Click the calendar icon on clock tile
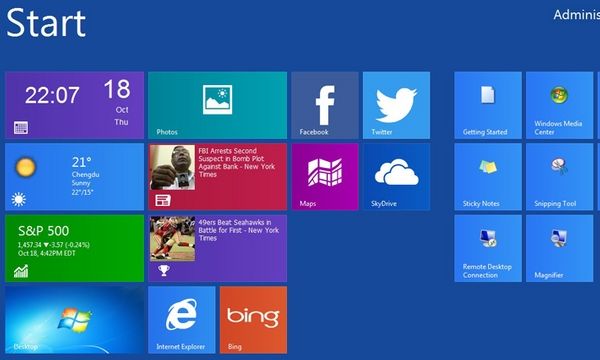 tap(21, 128)
